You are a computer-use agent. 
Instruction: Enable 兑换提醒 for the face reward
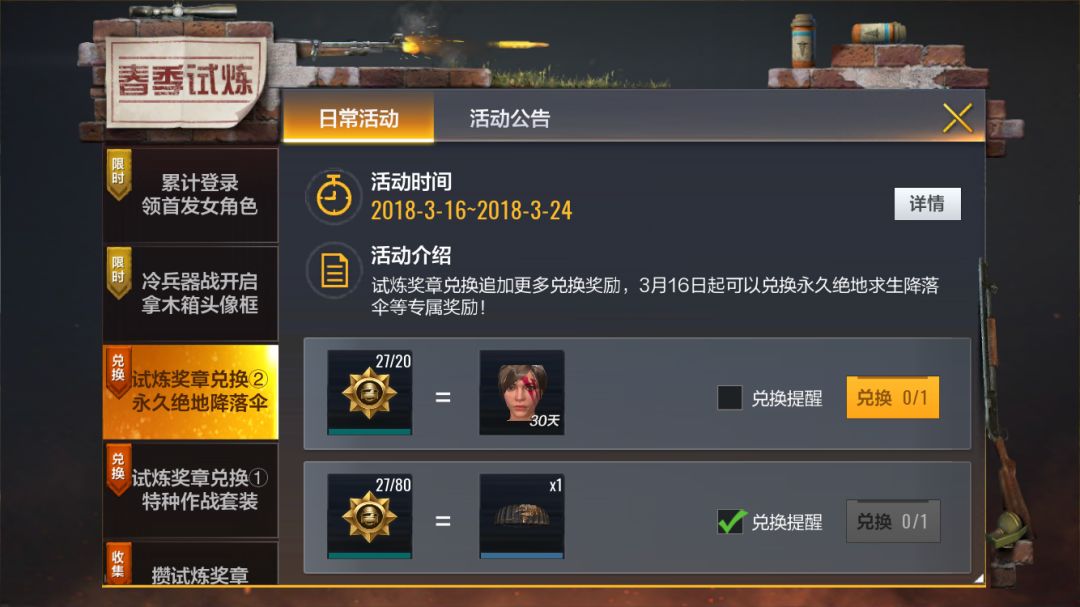(729, 398)
